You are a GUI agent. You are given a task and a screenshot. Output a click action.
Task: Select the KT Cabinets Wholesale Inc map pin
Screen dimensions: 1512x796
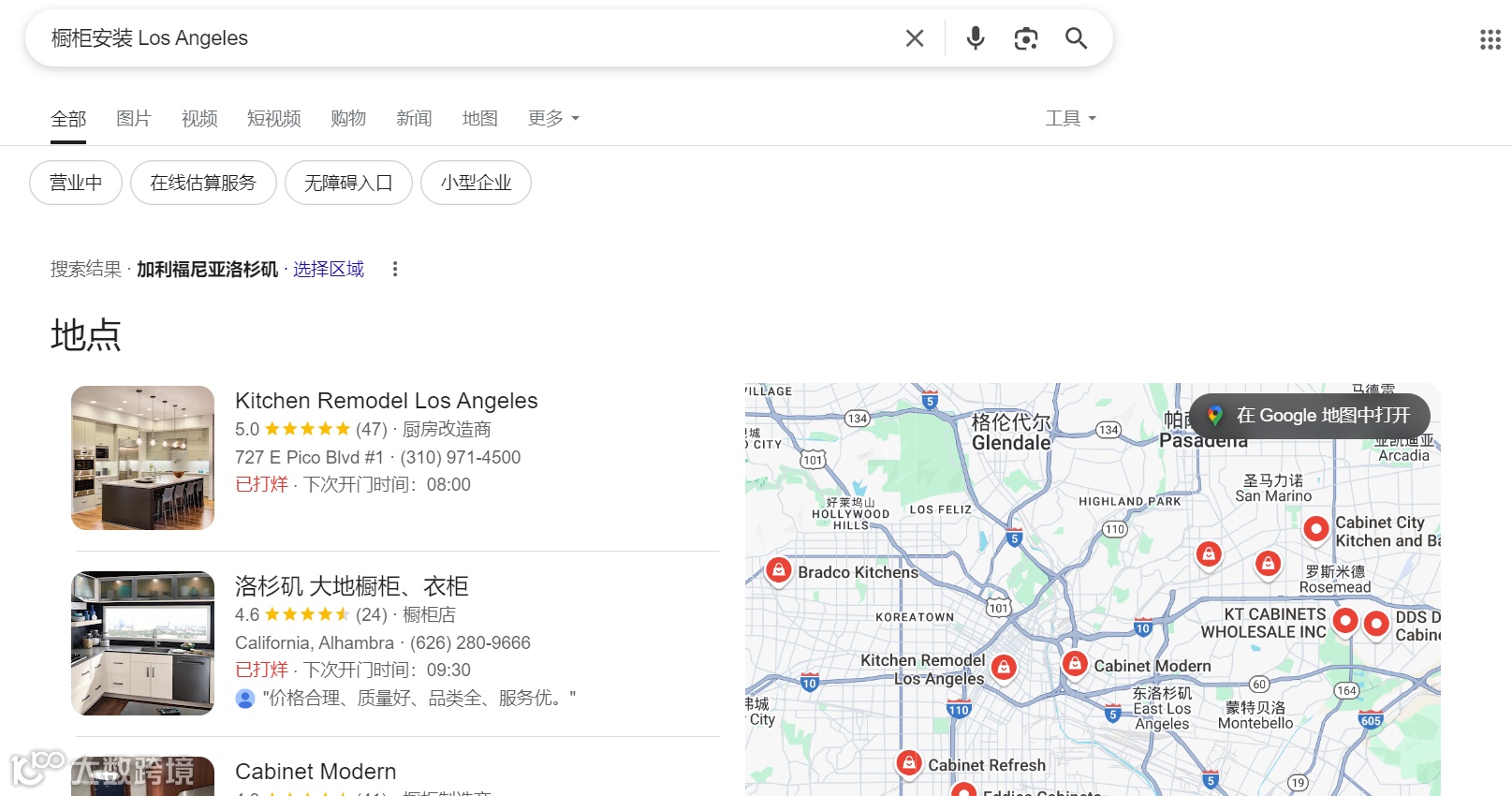point(1345,620)
